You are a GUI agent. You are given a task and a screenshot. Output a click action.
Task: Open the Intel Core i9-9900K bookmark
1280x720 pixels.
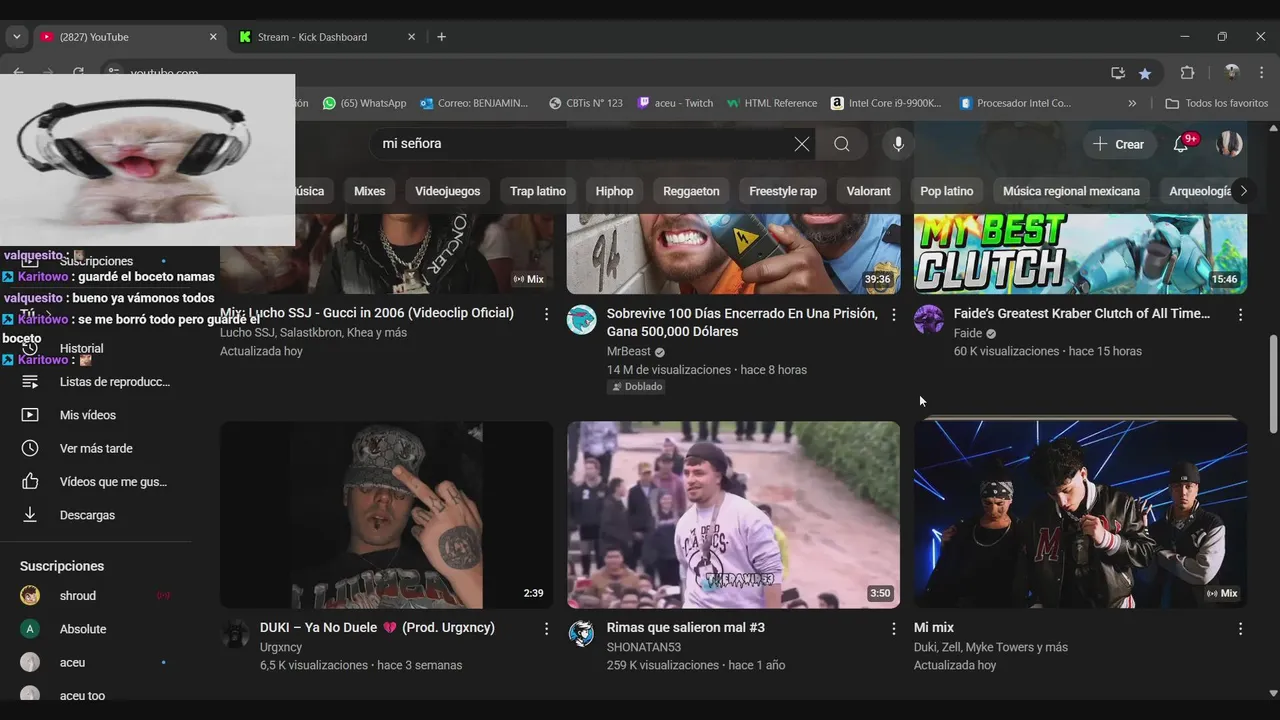[886, 103]
